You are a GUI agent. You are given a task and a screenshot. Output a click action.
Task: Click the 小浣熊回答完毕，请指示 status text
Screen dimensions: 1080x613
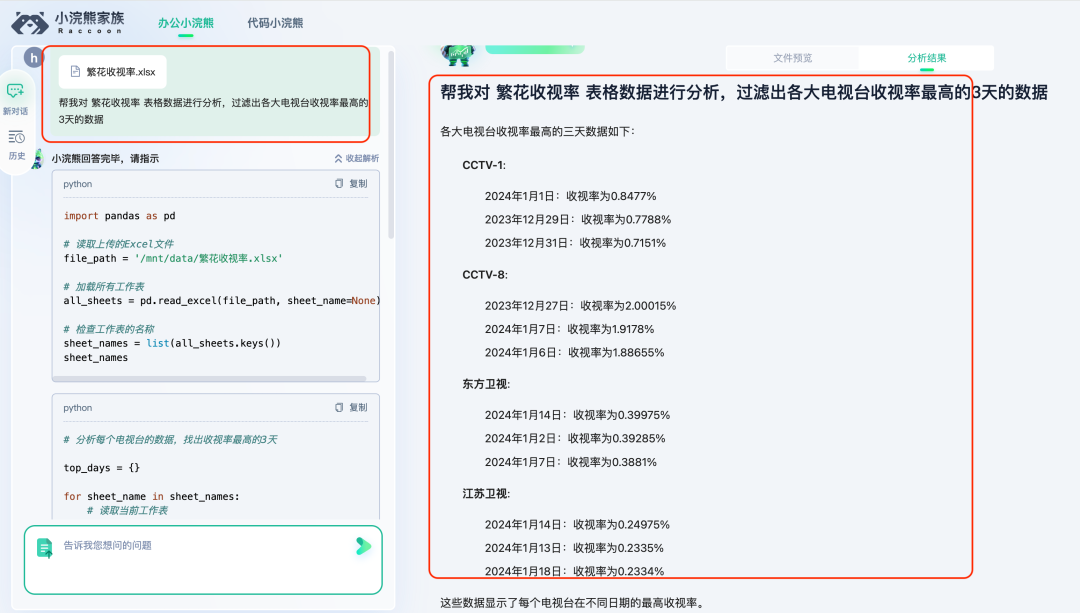105,158
